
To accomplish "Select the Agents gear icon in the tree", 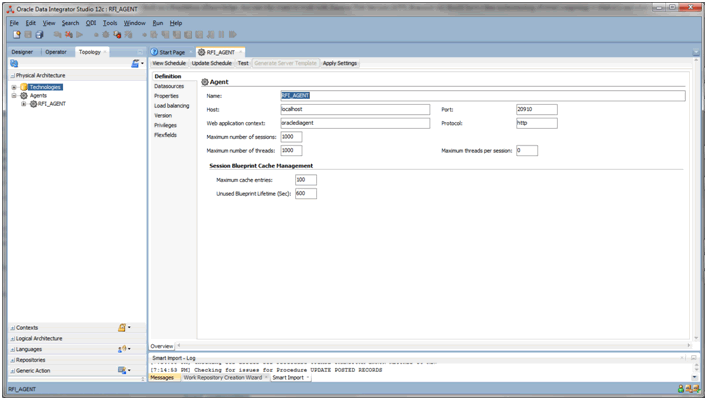I will pyautogui.click(x=24, y=96).
